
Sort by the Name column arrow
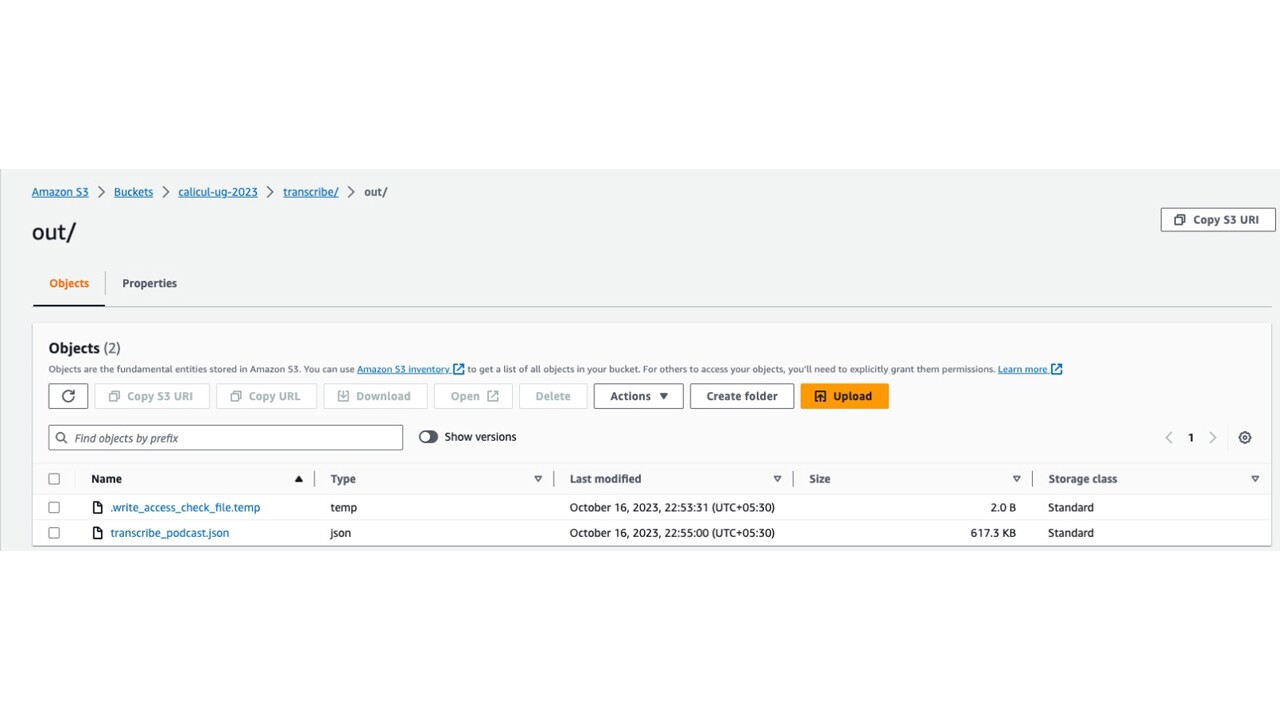(298, 479)
